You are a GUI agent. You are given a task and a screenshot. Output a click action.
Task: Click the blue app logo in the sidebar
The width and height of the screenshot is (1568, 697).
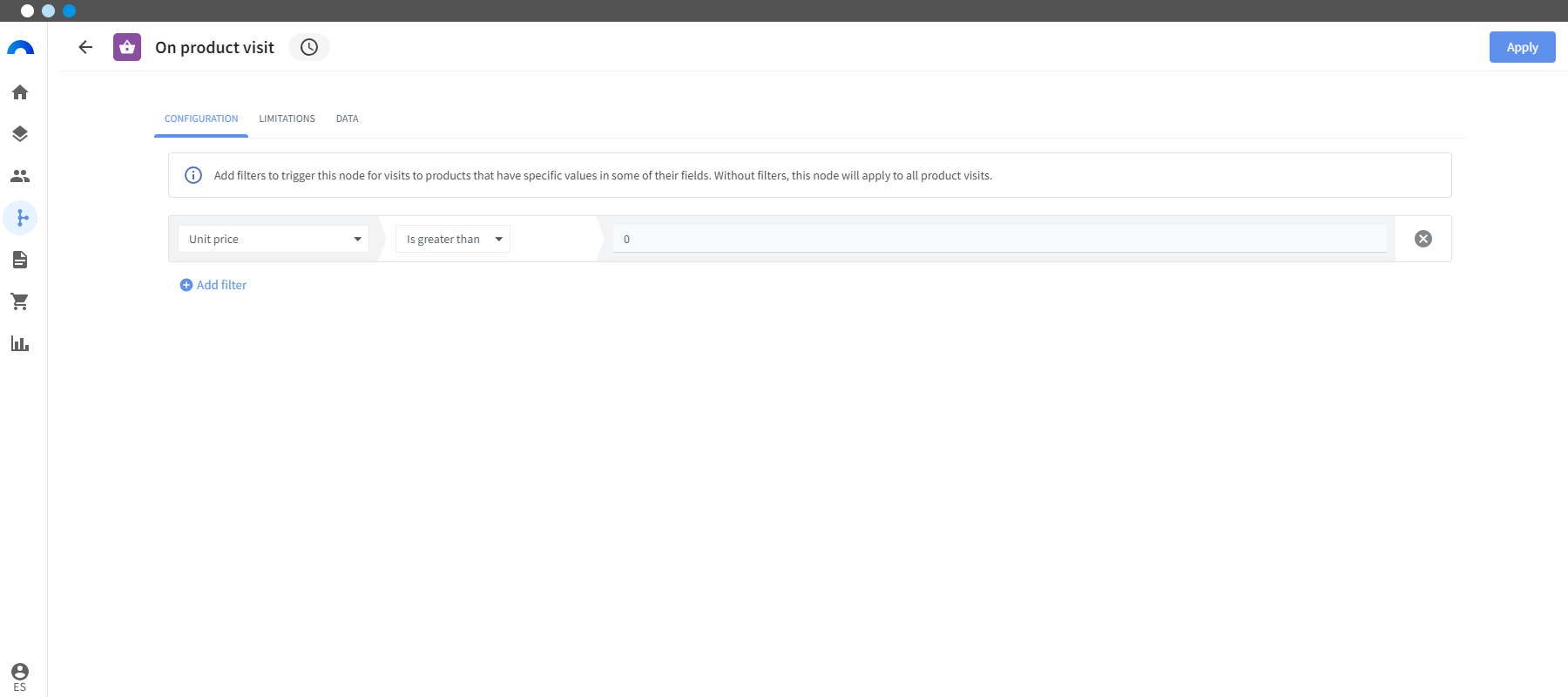(x=20, y=48)
